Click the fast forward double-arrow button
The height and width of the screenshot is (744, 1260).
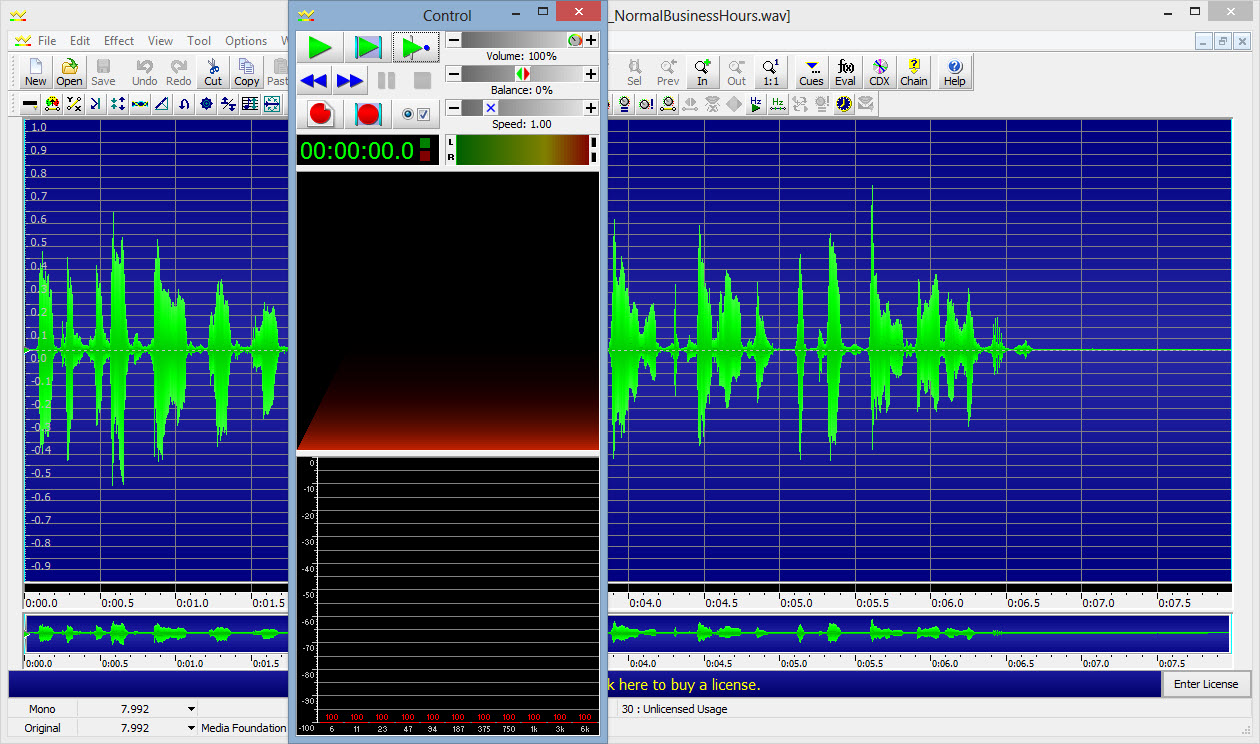350,81
